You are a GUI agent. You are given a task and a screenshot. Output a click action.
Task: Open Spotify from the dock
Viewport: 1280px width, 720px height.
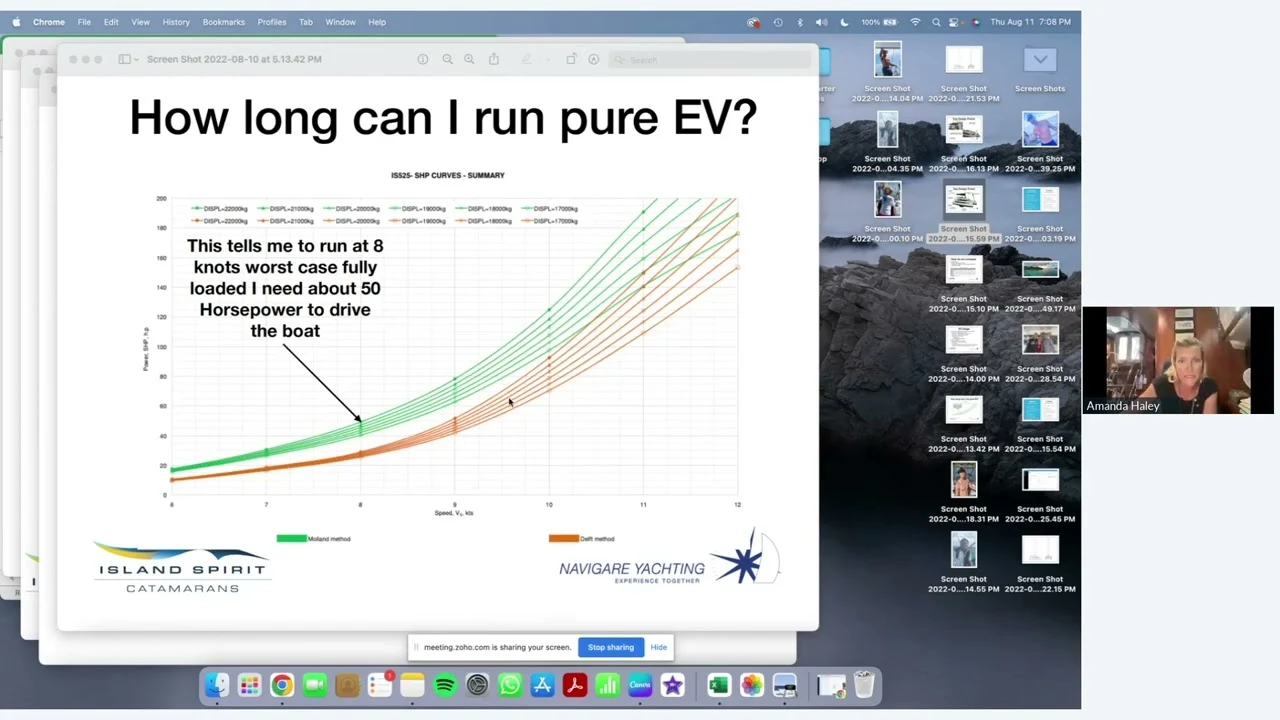point(444,685)
